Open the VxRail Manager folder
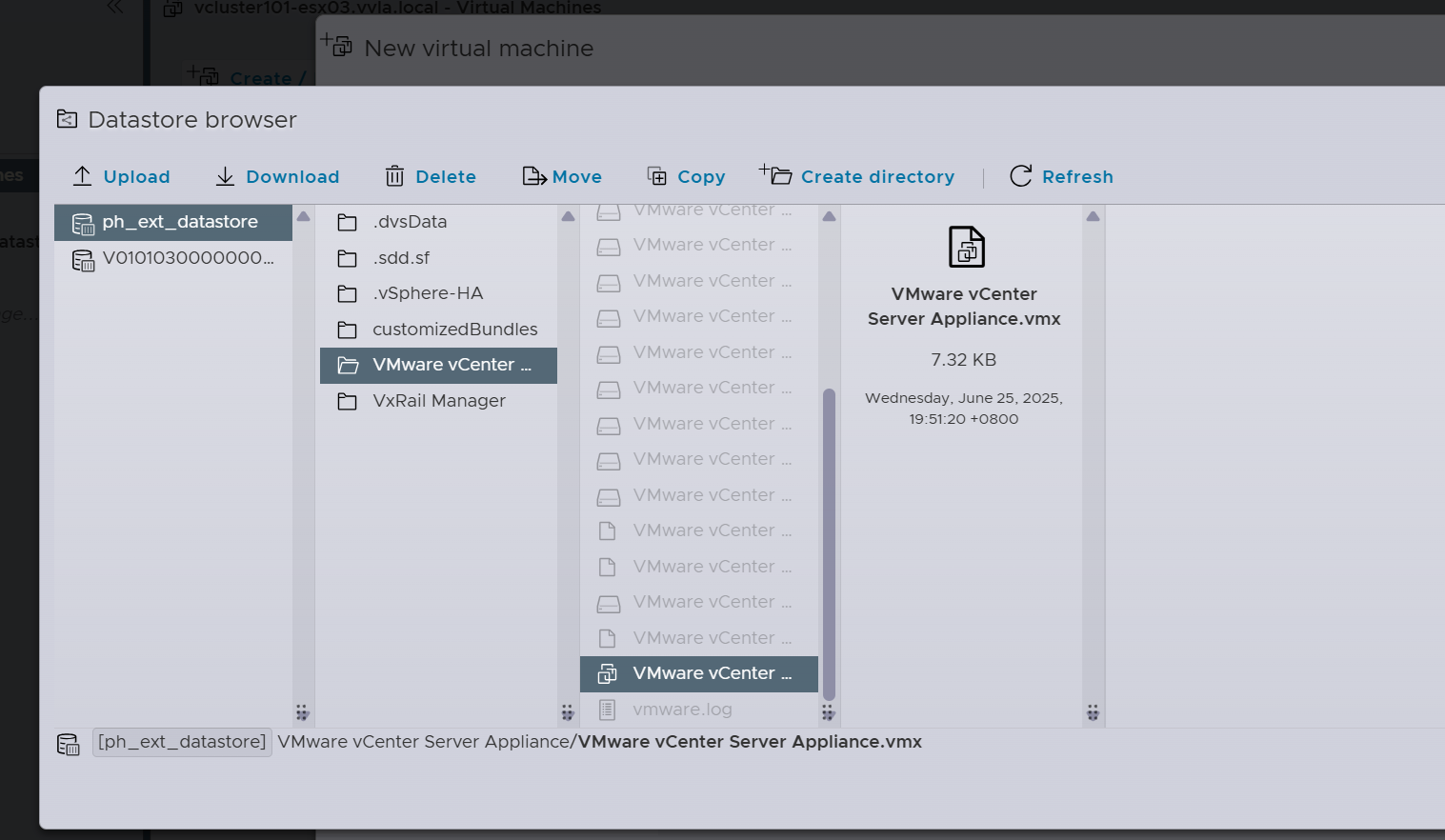1445x840 pixels. tap(438, 401)
